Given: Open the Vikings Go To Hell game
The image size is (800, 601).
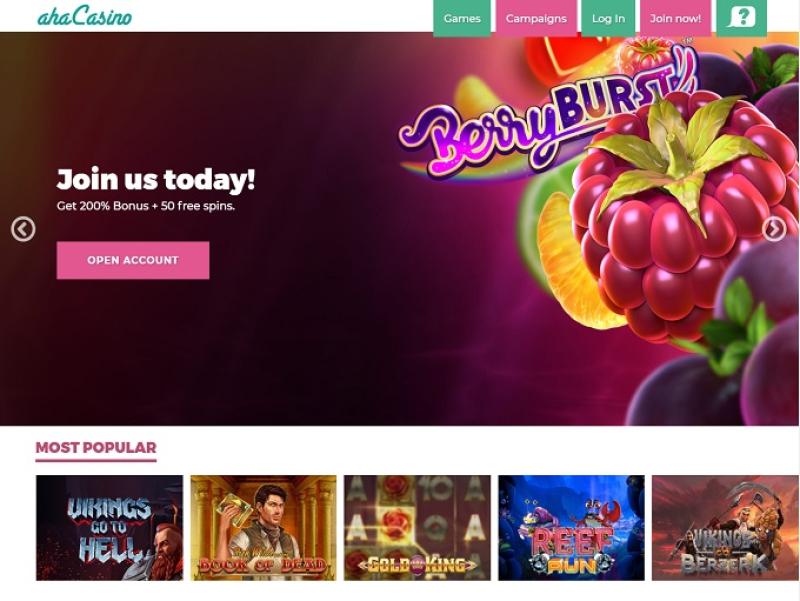Looking at the screenshot, I should coord(109,528).
